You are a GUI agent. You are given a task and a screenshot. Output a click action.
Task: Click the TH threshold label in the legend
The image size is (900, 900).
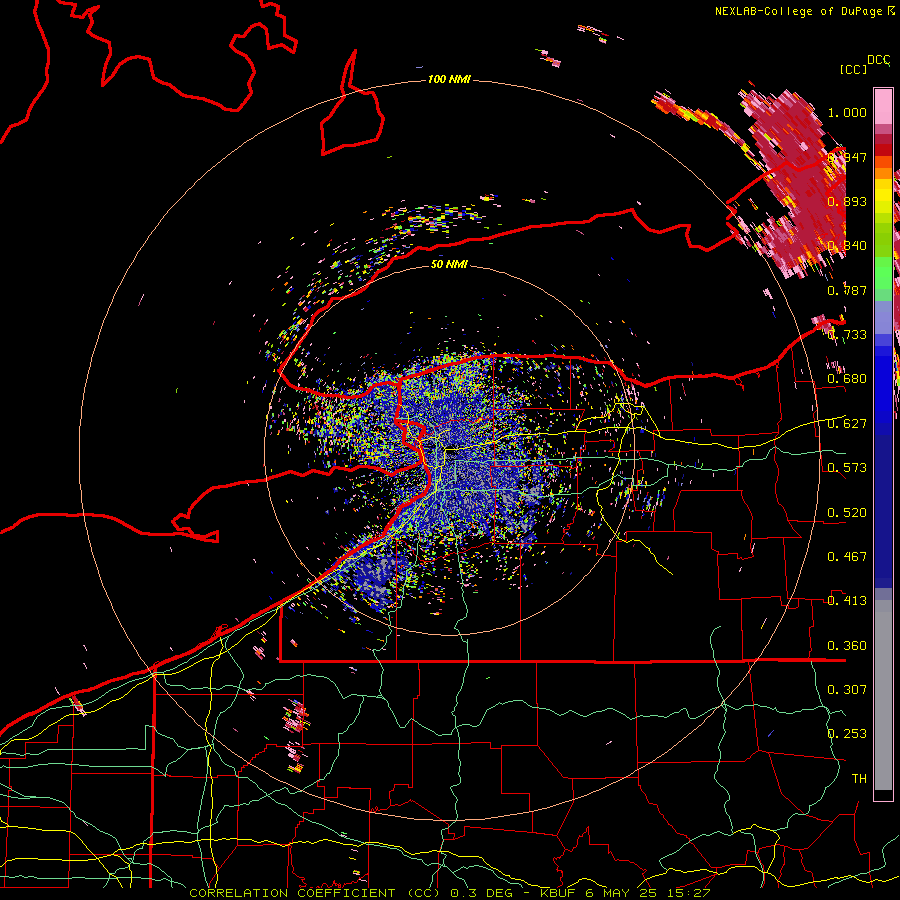[x=859, y=779]
